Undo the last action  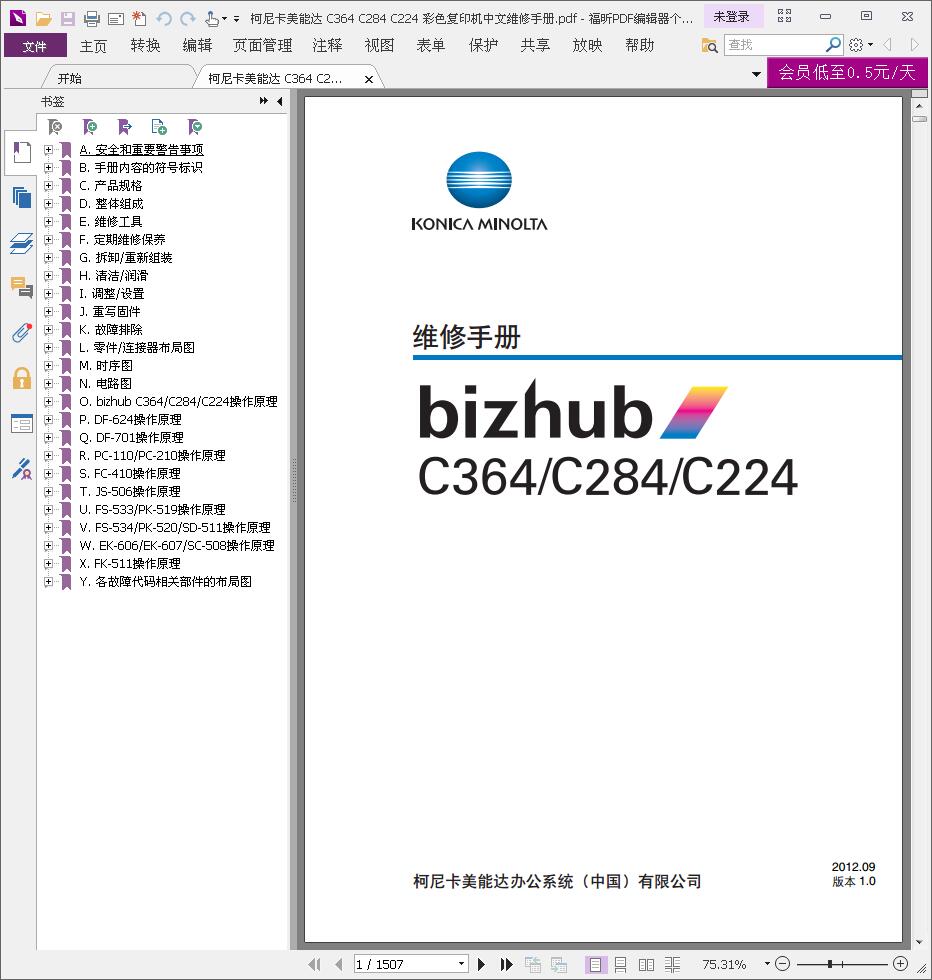click(x=164, y=19)
